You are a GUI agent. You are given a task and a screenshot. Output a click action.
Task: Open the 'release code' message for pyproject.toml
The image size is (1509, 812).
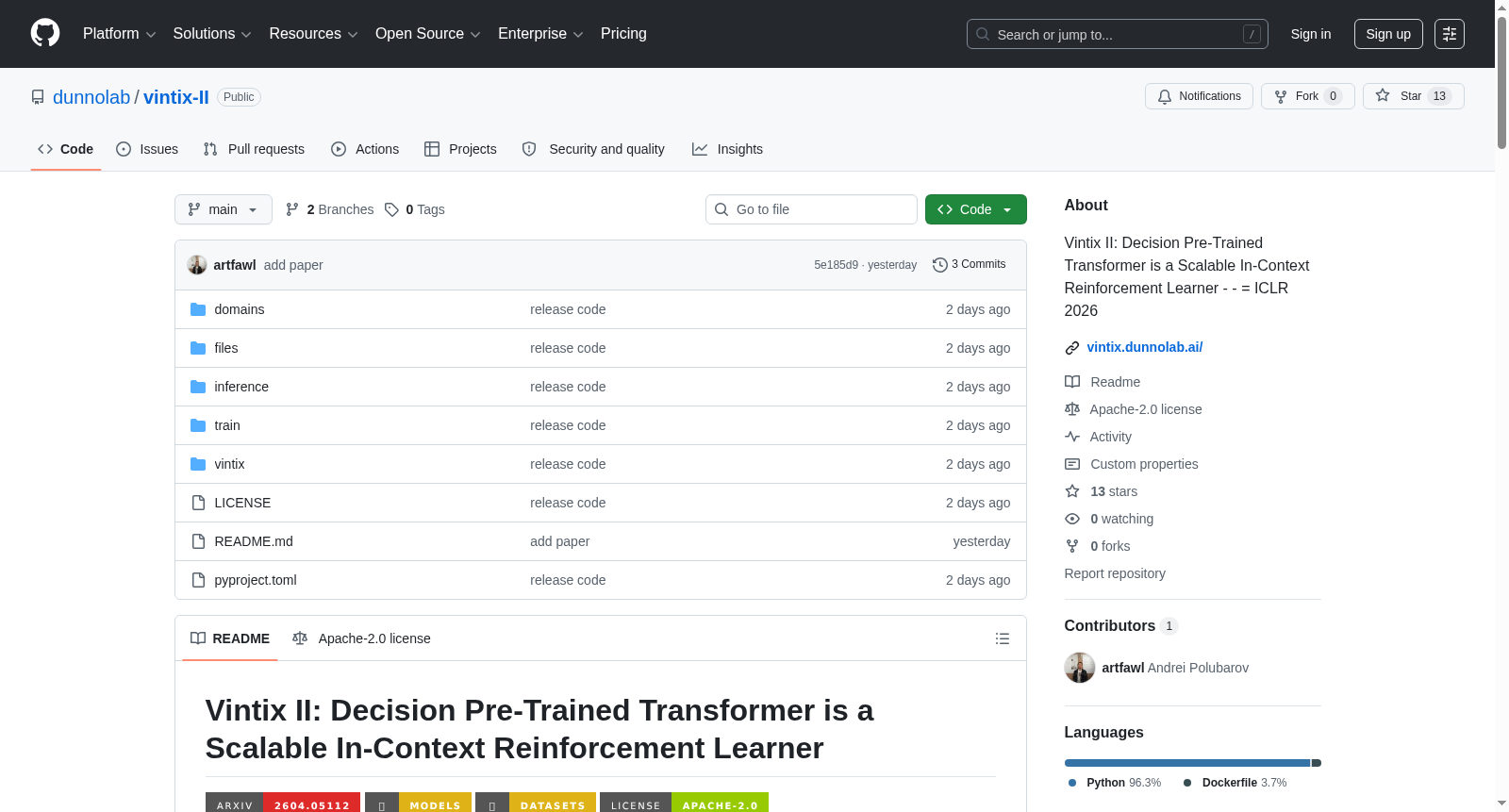[x=568, y=580]
